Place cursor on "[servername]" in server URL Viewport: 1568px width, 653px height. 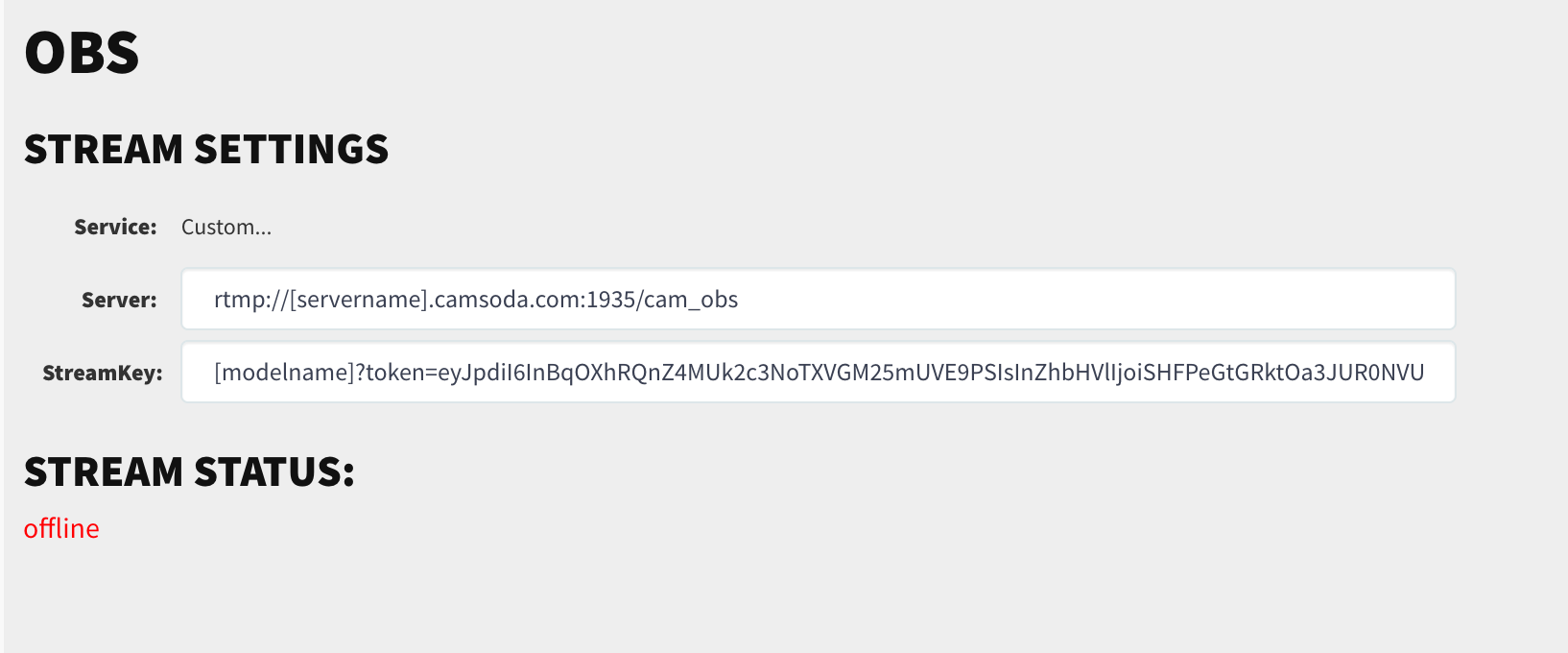(x=359, y=300)
